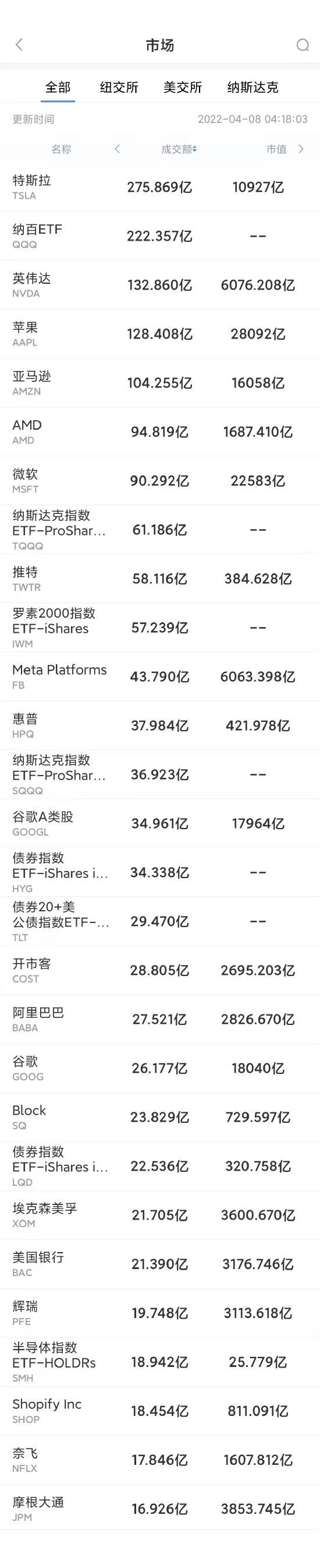Tap the Shopify Inc SHOP row
The width and height of the screenshot is (320, 1568).
click(x=160, y=1410)
